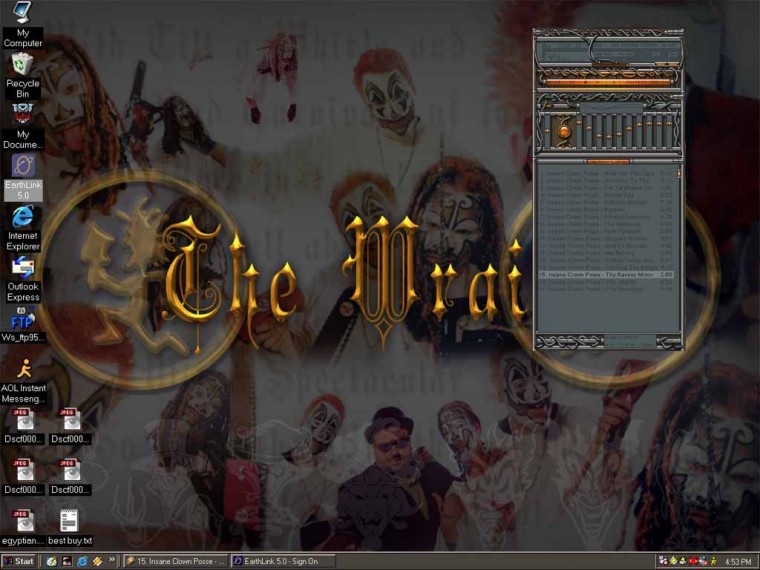
Task: Switch to Insane Clown Posse Winamp taskbar button
Action: [x=176, y=561]
